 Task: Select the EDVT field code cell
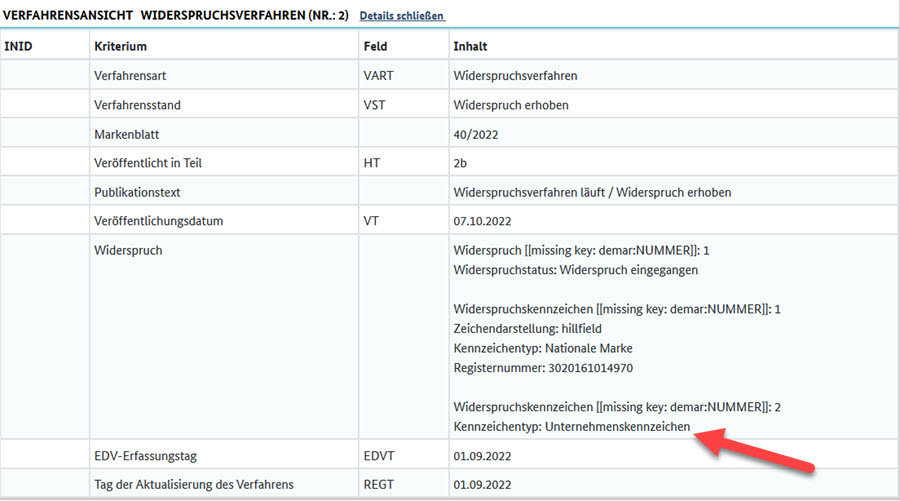[x=380, y=456]
